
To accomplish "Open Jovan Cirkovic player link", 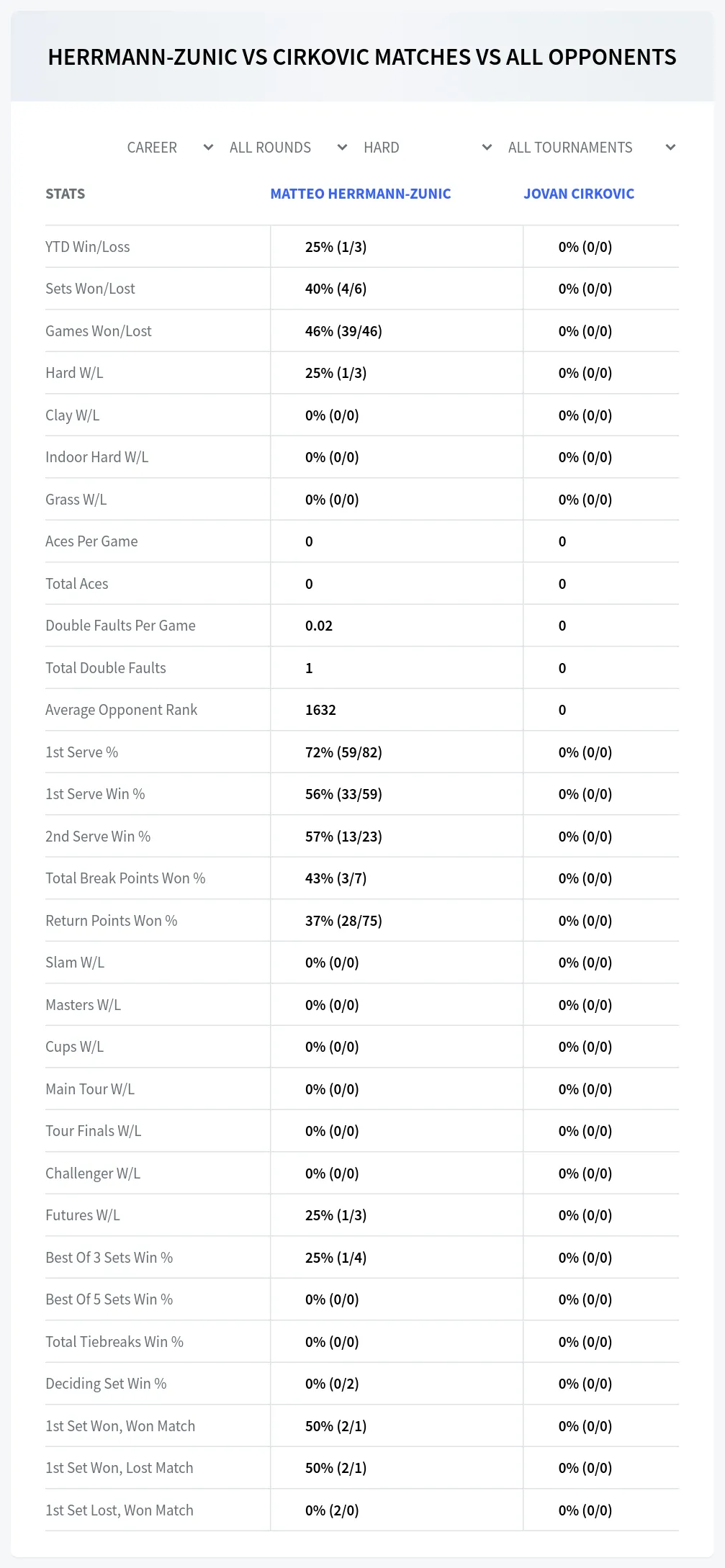I will (579, 194).
